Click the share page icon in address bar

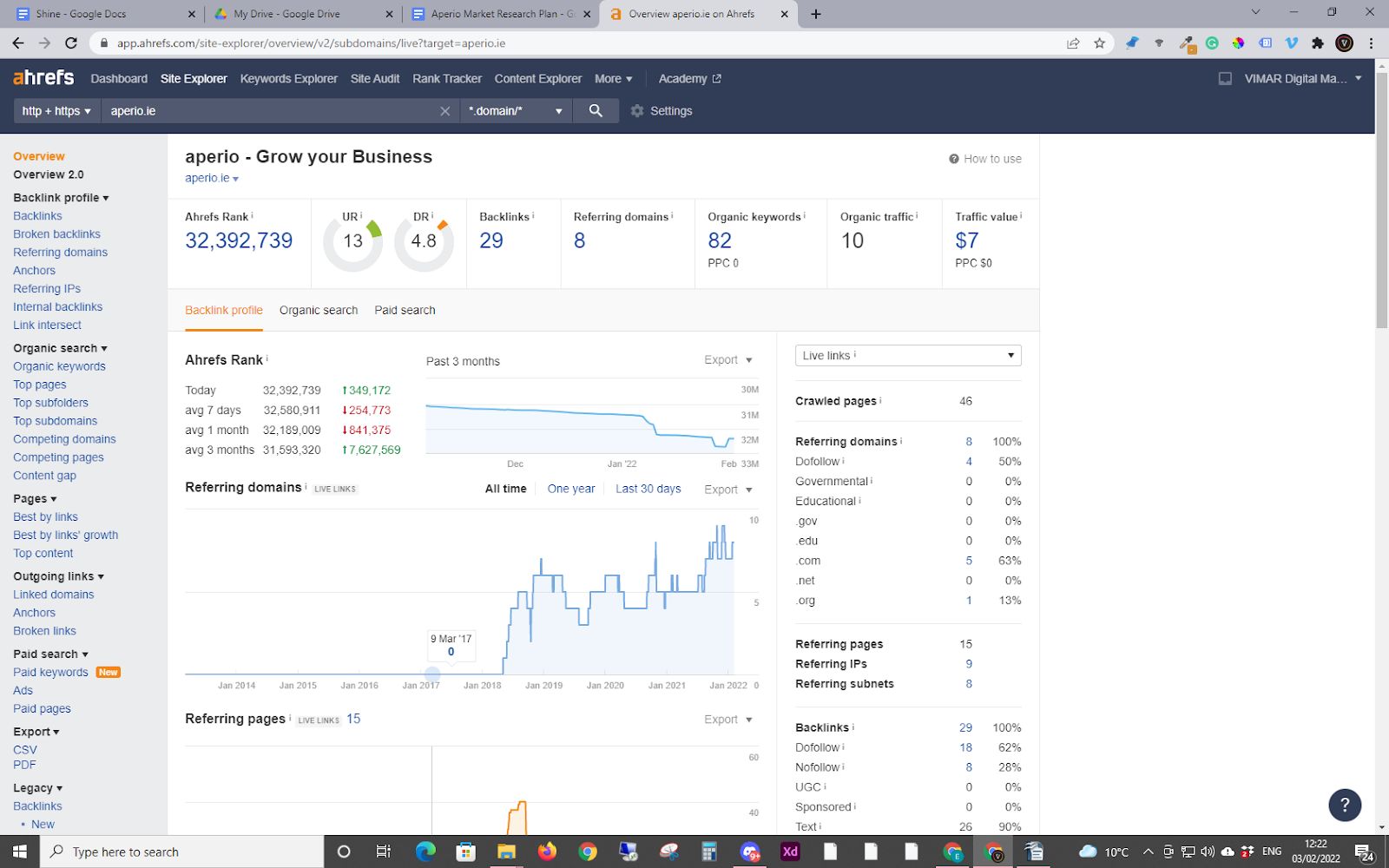click(x=1074, y=43)
